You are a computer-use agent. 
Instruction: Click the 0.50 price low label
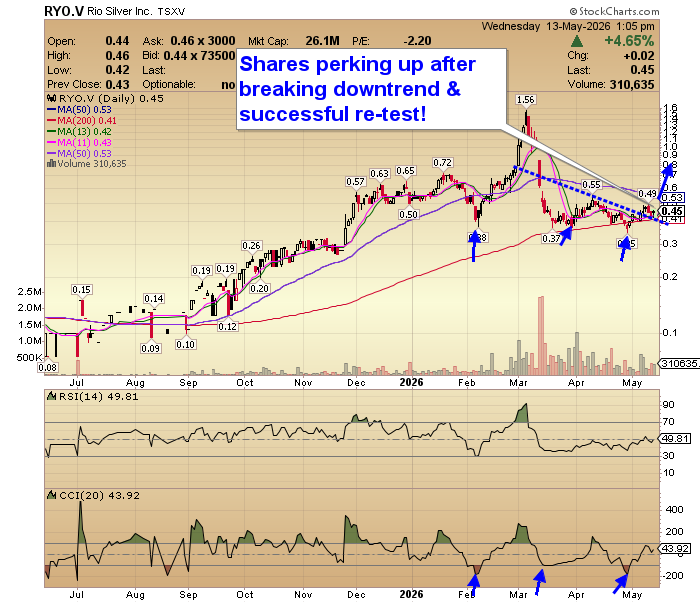pos(408,214)
